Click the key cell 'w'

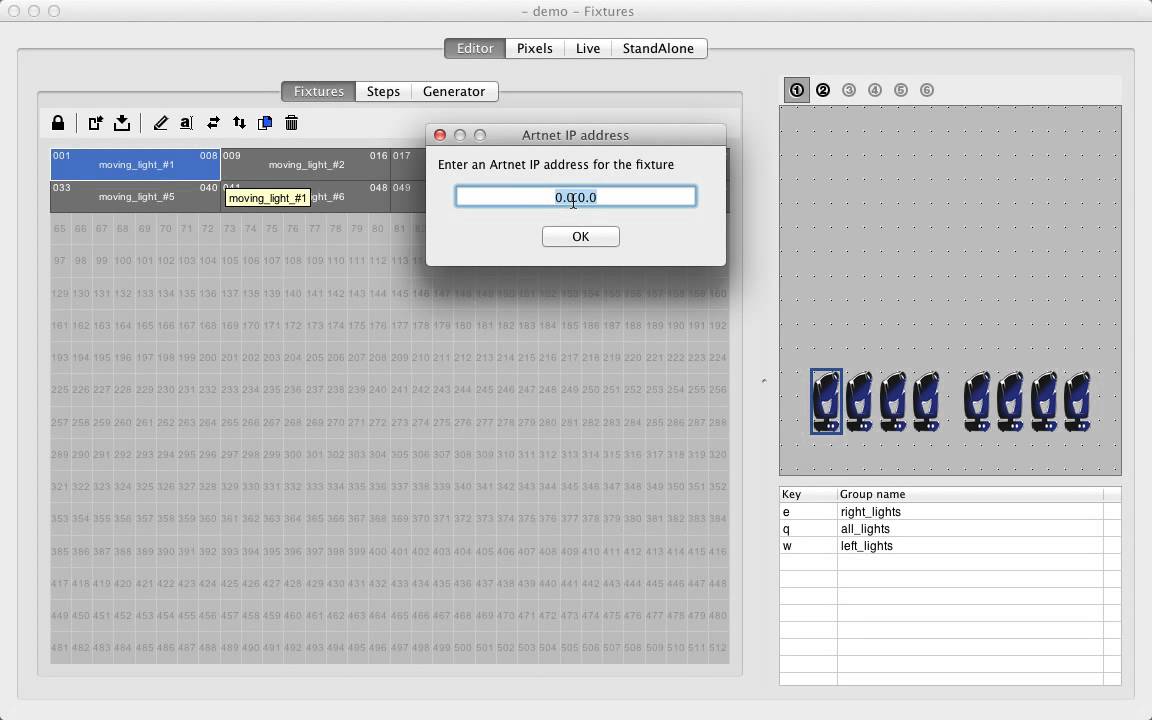coord(808,546)
